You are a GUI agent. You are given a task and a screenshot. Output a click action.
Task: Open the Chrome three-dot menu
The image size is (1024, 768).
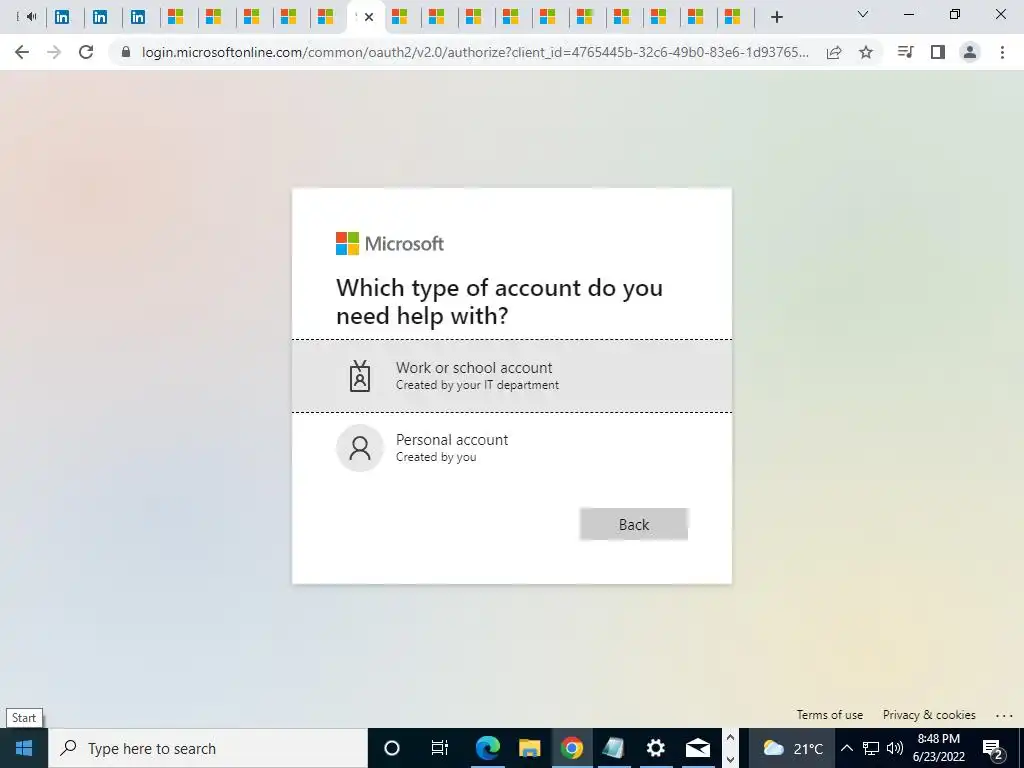[x=1002, y=52]
